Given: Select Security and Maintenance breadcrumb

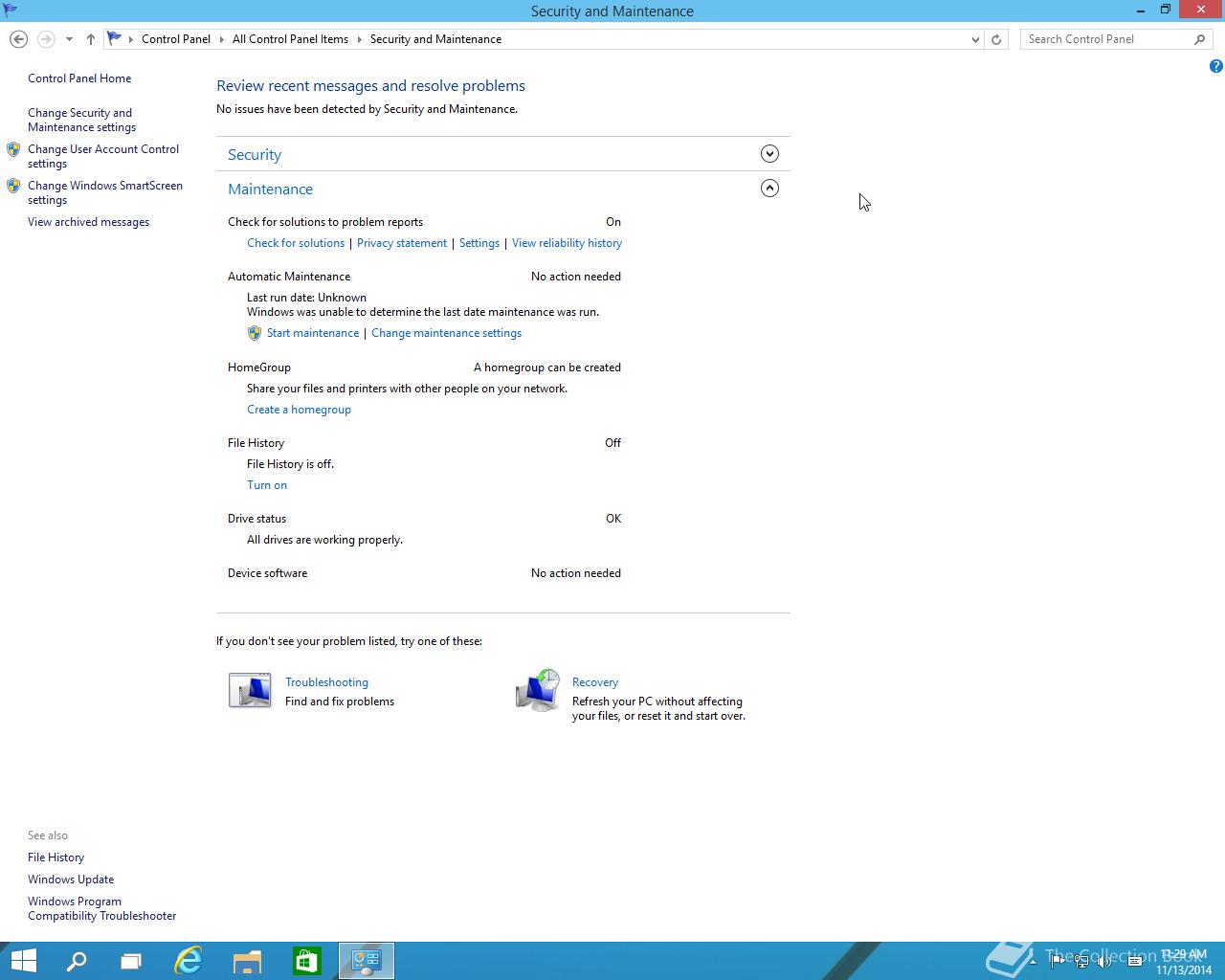Looking at the screenshot, I should click(435, 39).
